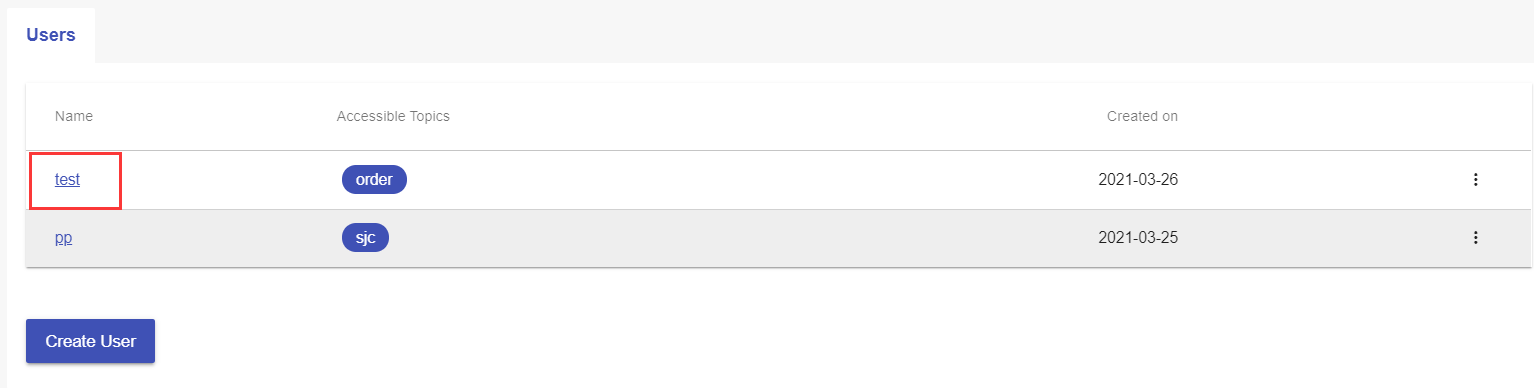Open three-dot options menu for user pp
Image resolution: width=1534 pixels, height=388 pixels.
click(1475, 238)
